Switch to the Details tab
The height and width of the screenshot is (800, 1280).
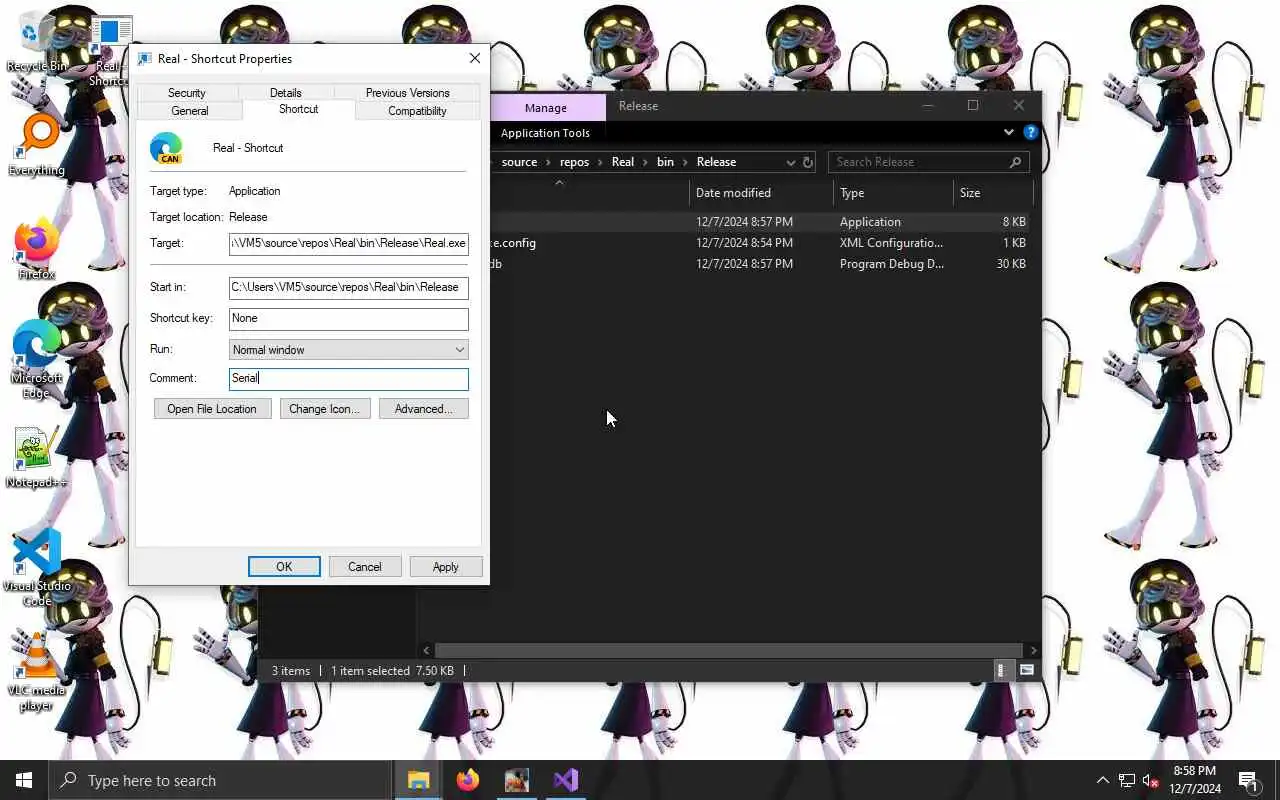coord(285,93)
